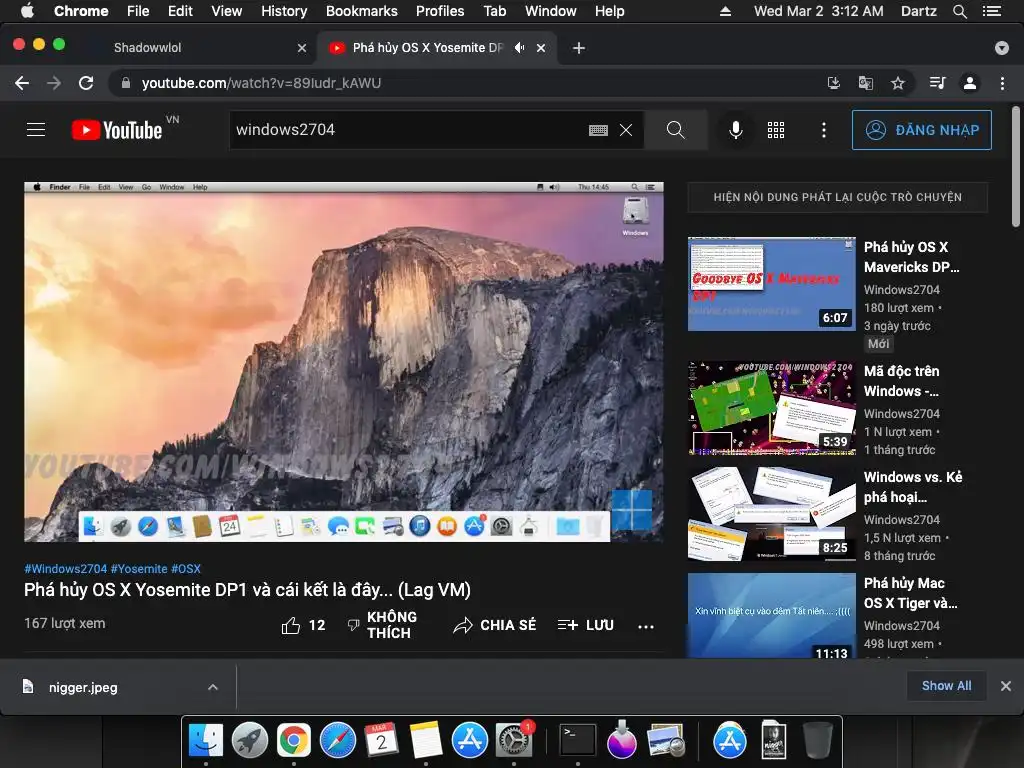The height and width of the screenshot is (768, 1024).
Task: Close the Shadowwlol tab
Action: [302, 48]
